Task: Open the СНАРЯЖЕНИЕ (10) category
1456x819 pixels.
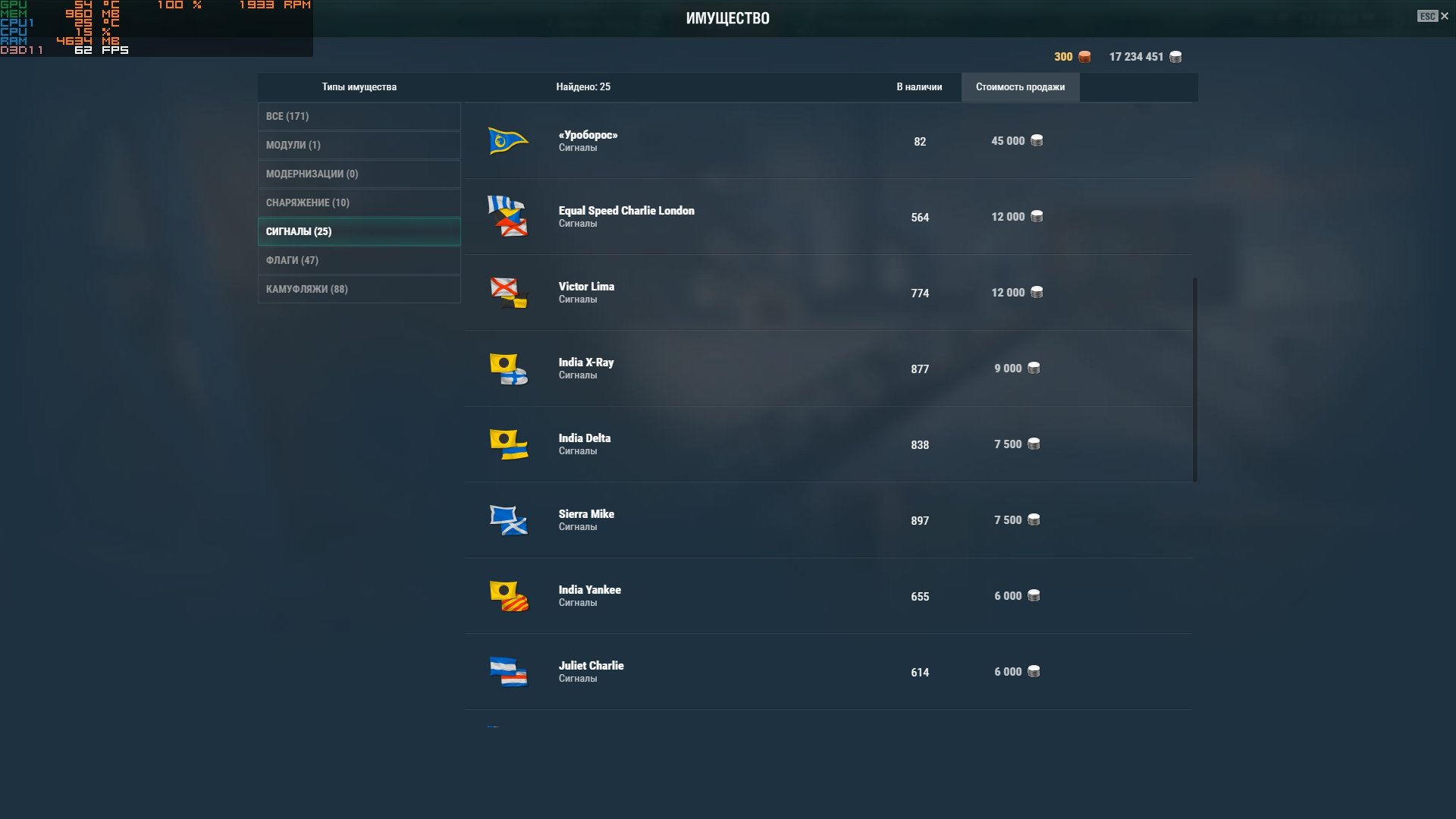Action: coord(359,202)
